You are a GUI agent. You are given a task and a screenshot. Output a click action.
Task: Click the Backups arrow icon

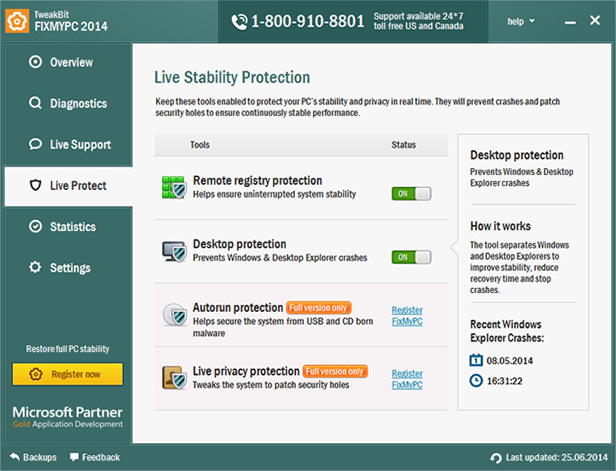(15, 456)
